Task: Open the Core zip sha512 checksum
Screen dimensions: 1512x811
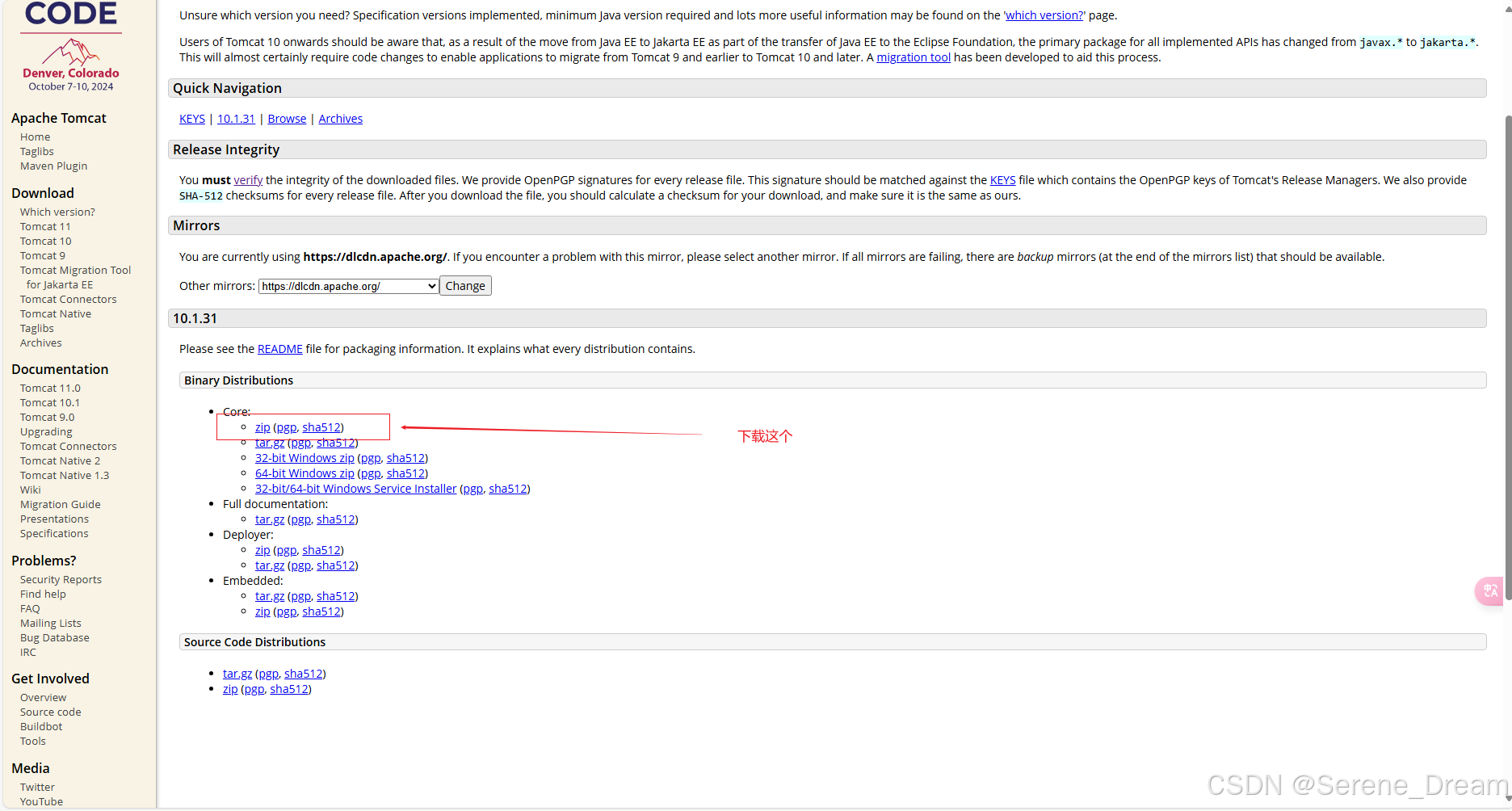Action: (x=321, y=427)
